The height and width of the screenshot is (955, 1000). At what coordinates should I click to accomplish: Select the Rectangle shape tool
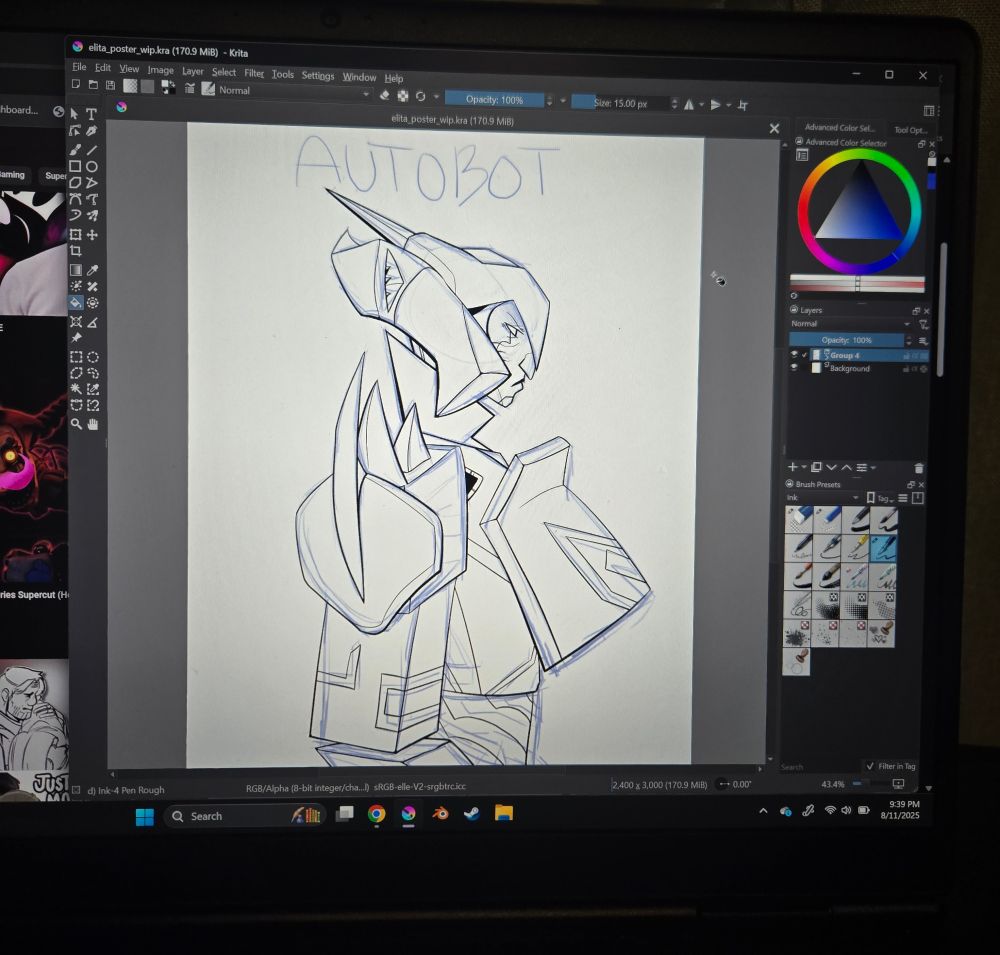pos(75,167)
